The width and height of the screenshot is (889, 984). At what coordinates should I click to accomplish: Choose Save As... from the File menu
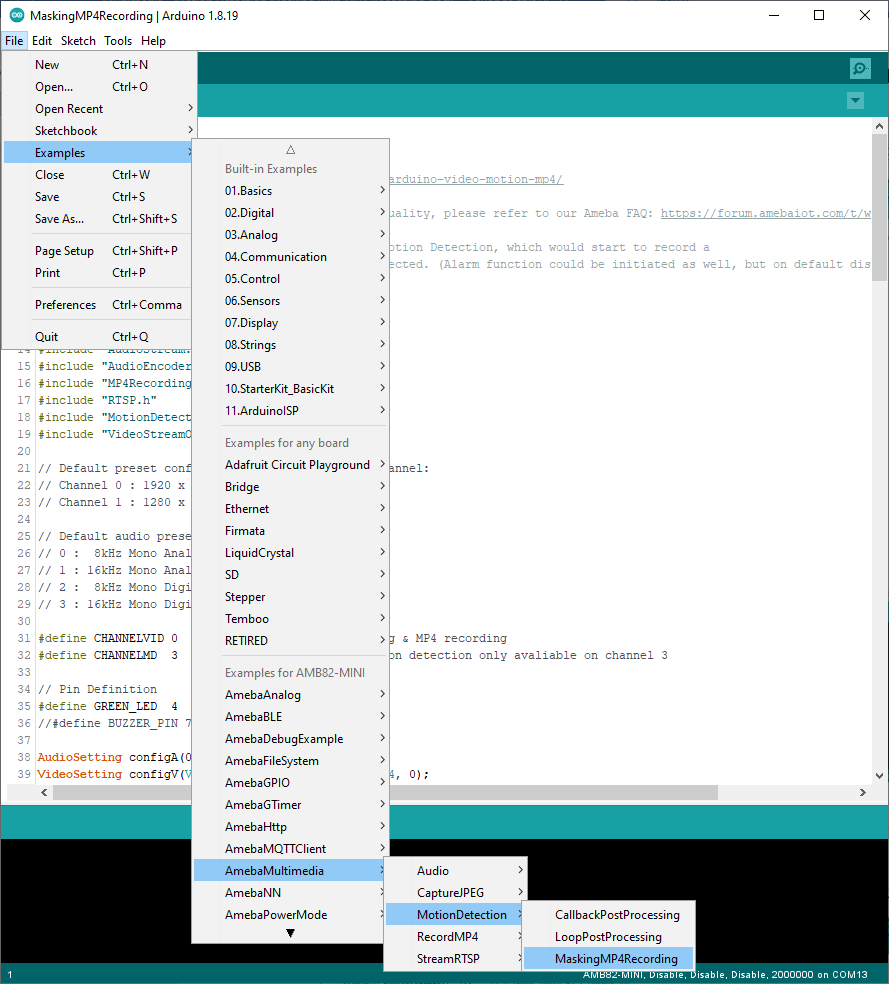pyautogui.click(x=99, y=218)
